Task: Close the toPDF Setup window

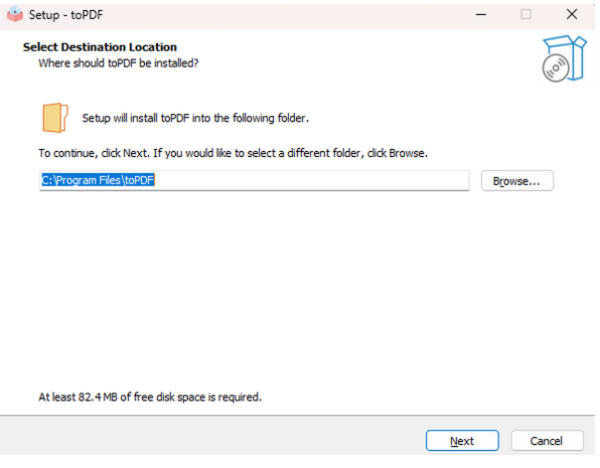Action: (x=572, y=15)
